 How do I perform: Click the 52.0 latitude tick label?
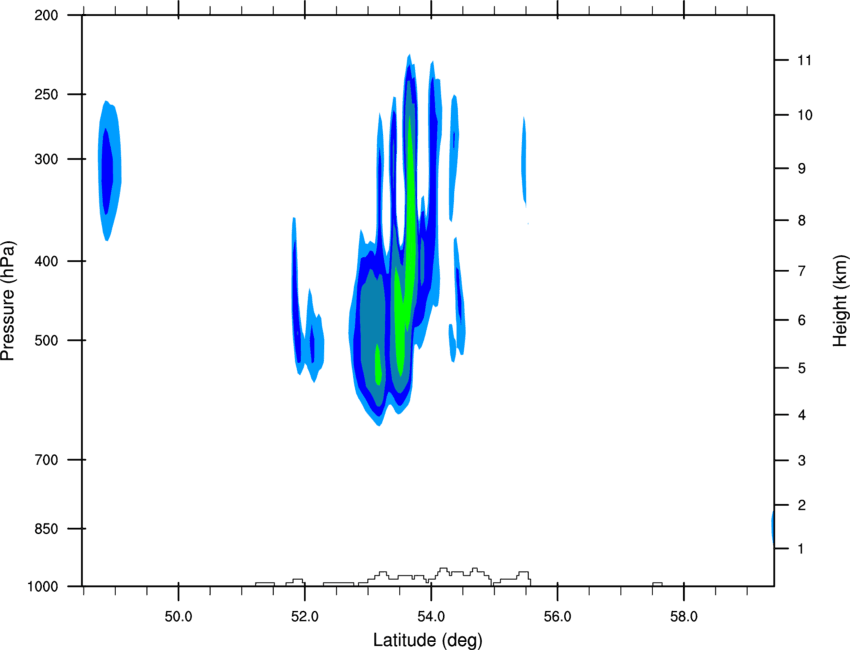point(305,617)
